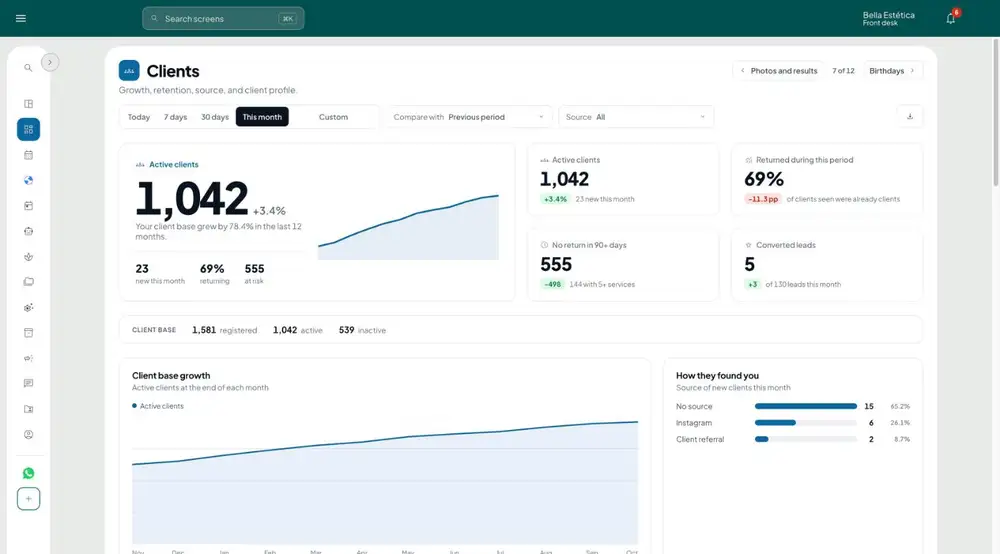The image size is (1000, 554).
Task: Open the starred folder icon in sidebar
Action: pyautogui.click(x=28, y=409)
